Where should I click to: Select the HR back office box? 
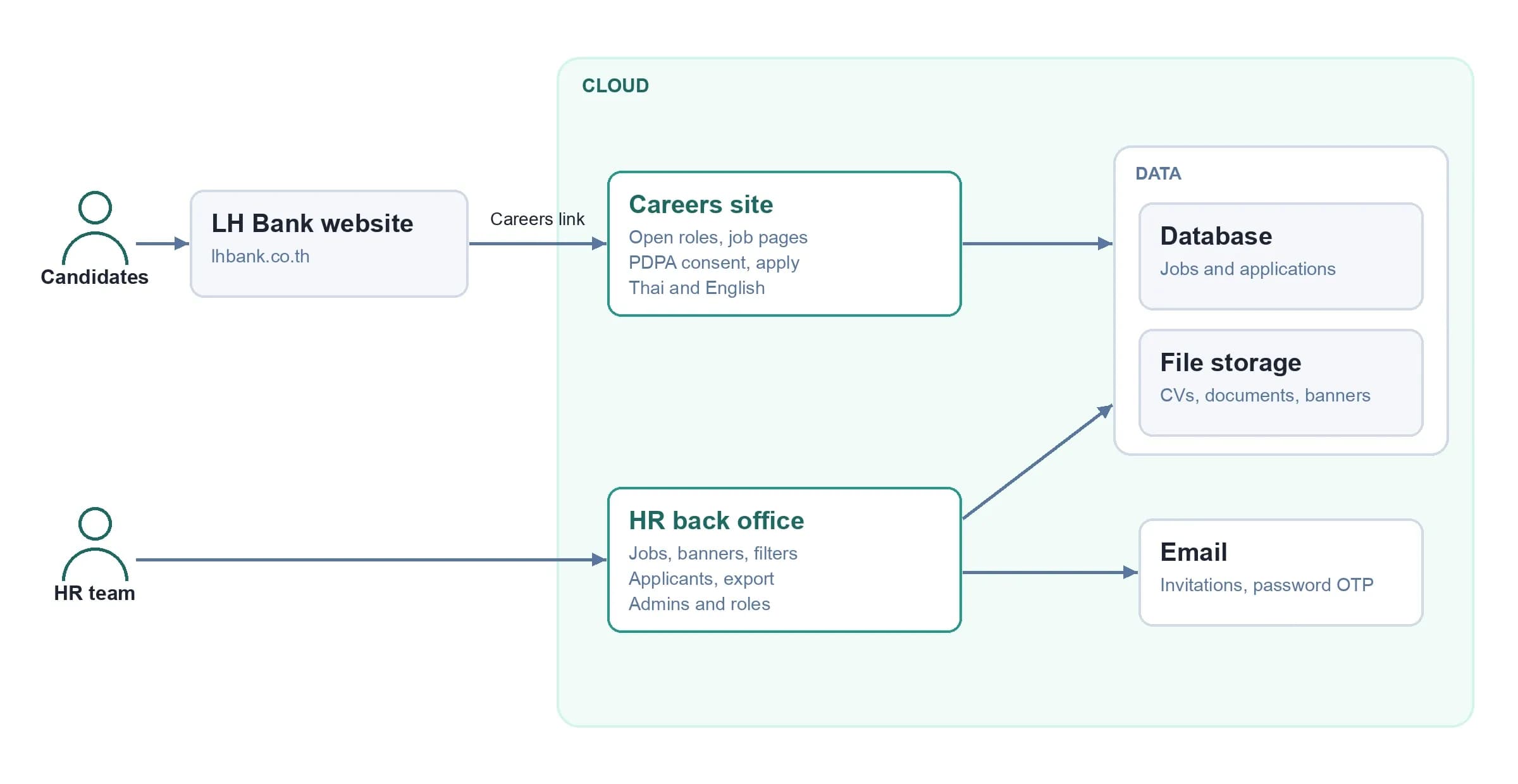pos(784,560)
